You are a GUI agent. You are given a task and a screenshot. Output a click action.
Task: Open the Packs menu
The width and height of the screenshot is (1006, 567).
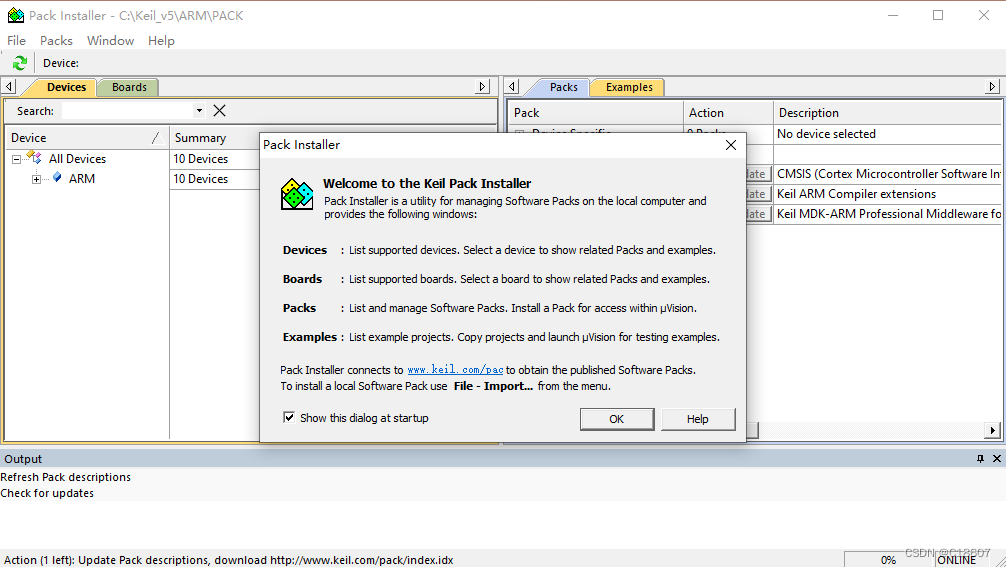[56, 40]
